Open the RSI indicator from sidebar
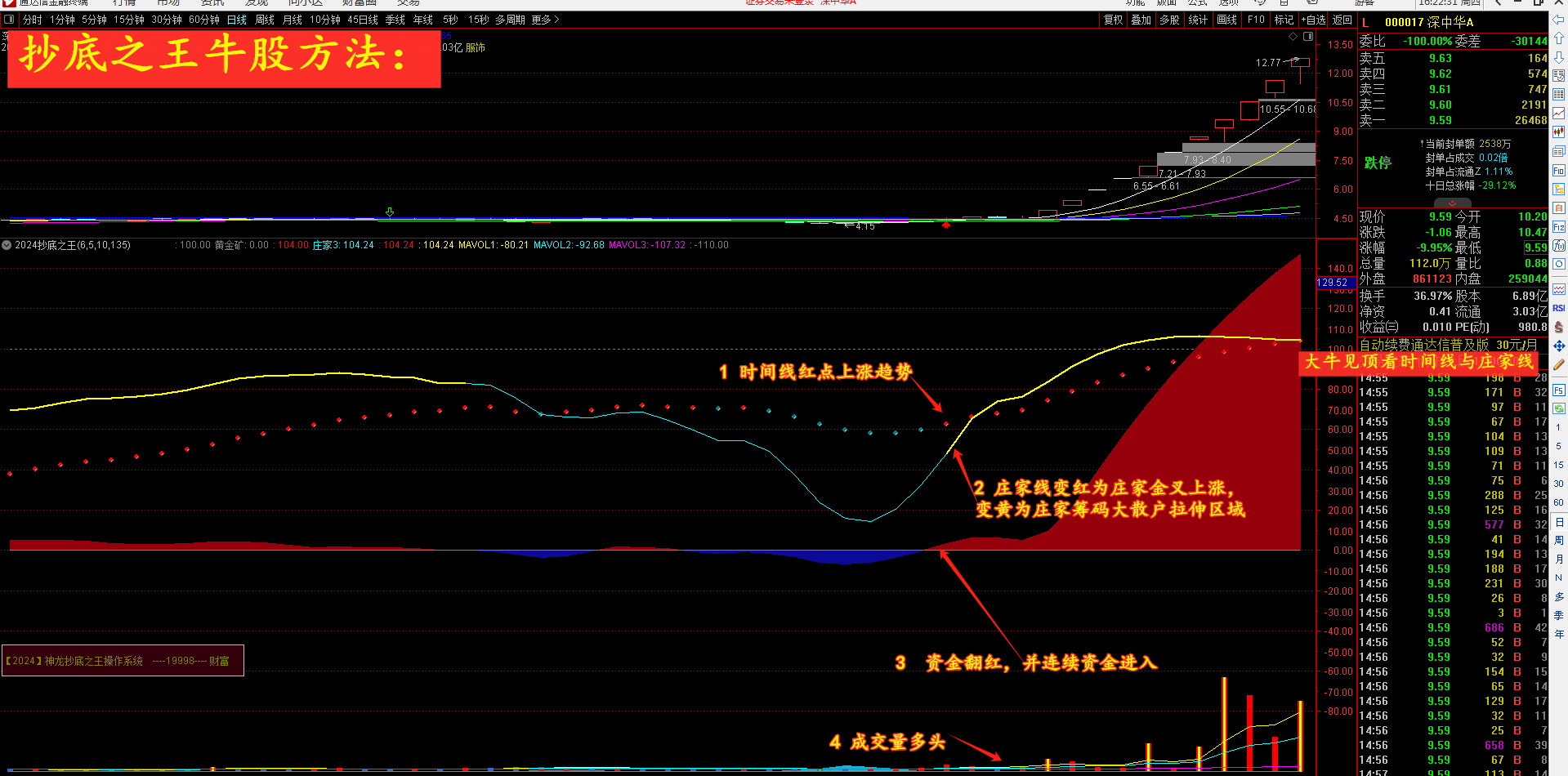 (x=1559, y=308)
